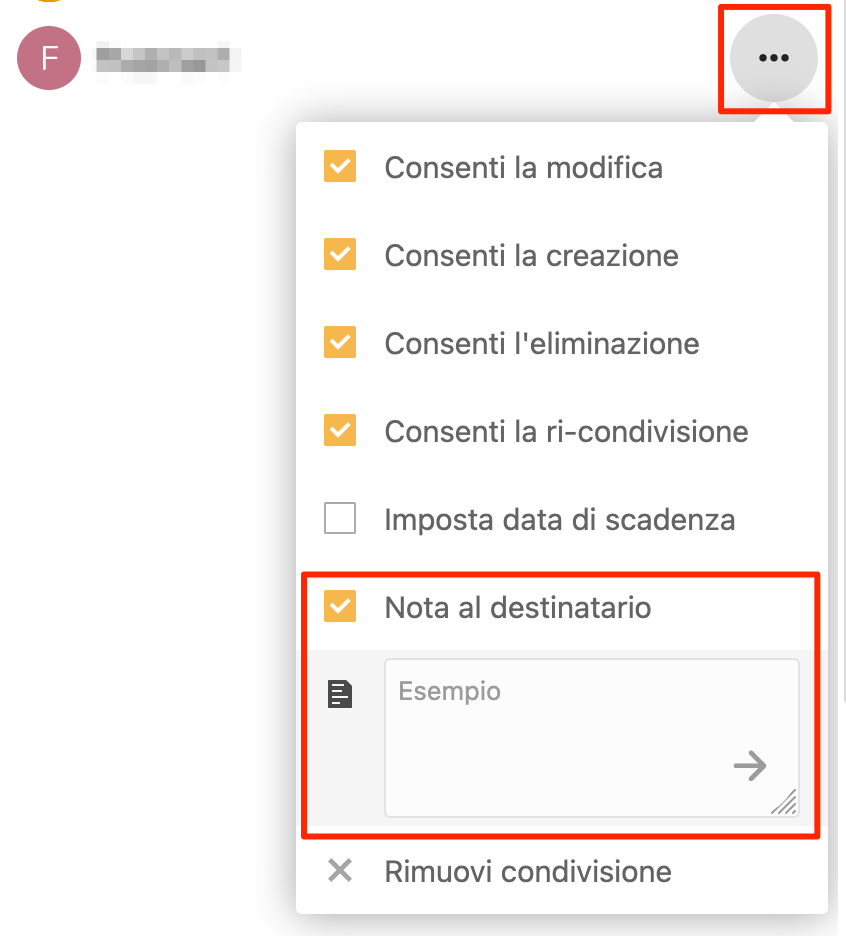
Task: Uncheck the Consenti la modifica checkbox
Action: click(340, 166)
